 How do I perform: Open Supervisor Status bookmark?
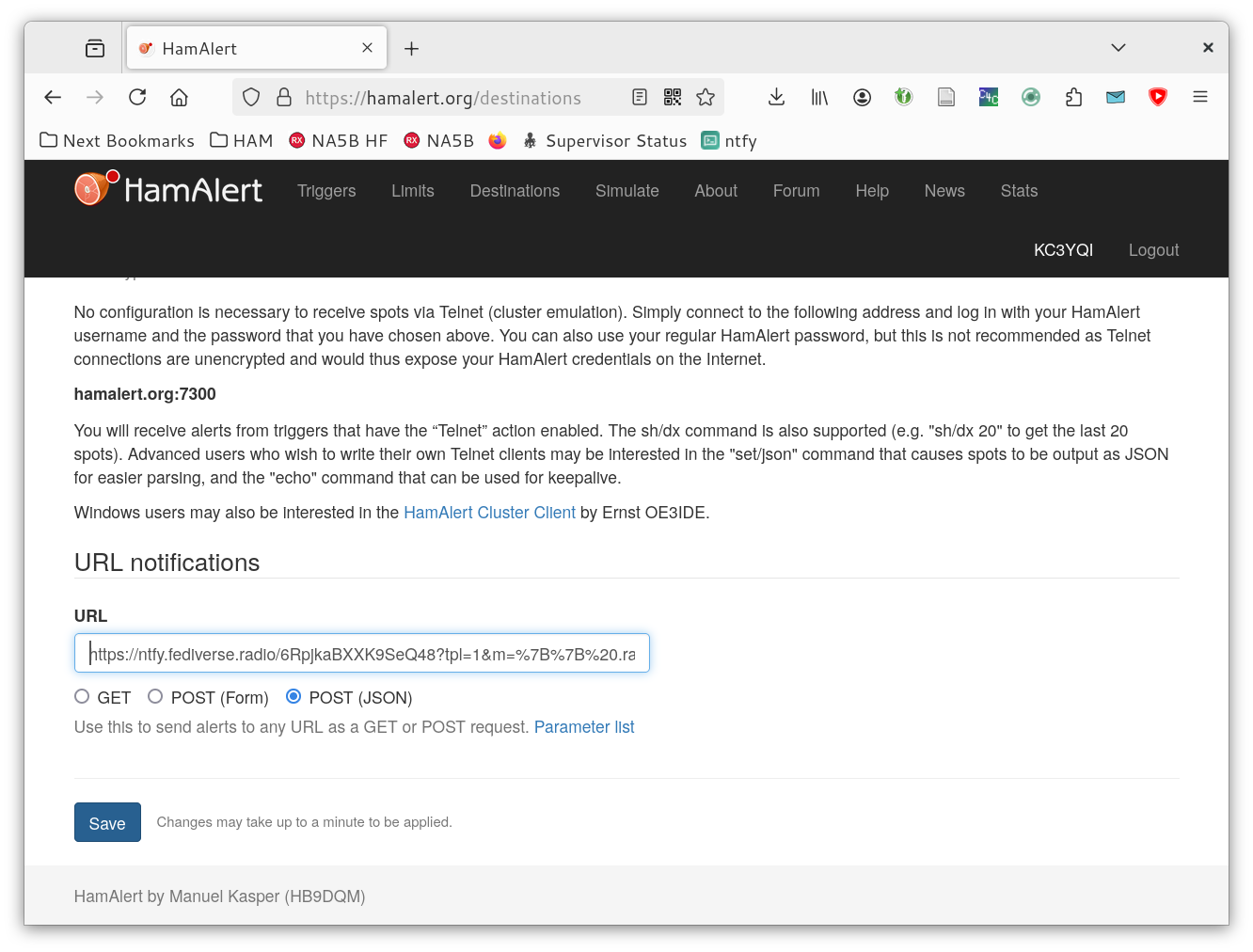click(605, 140)
